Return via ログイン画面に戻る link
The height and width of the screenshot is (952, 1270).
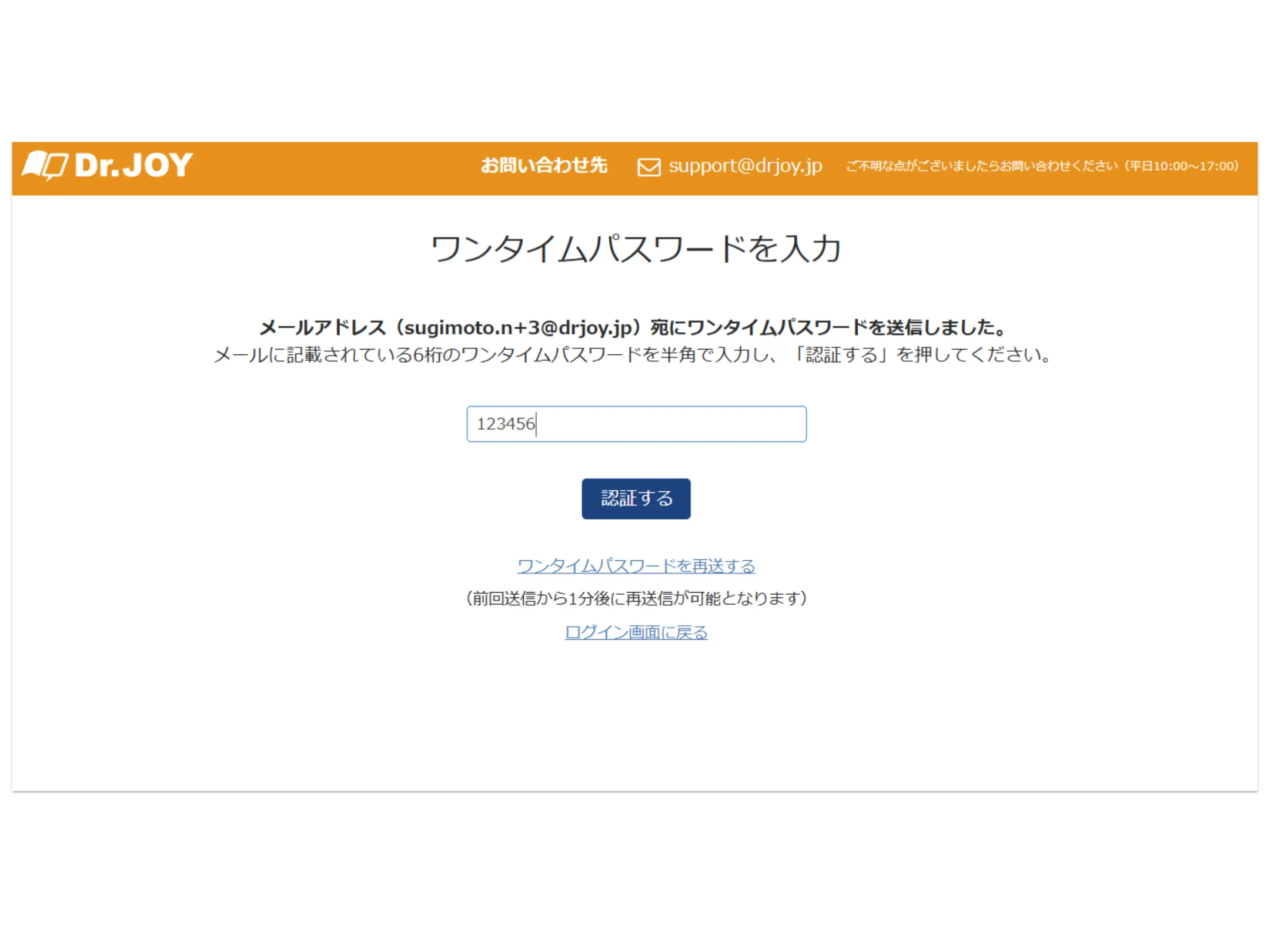click(x=636, y=632)
